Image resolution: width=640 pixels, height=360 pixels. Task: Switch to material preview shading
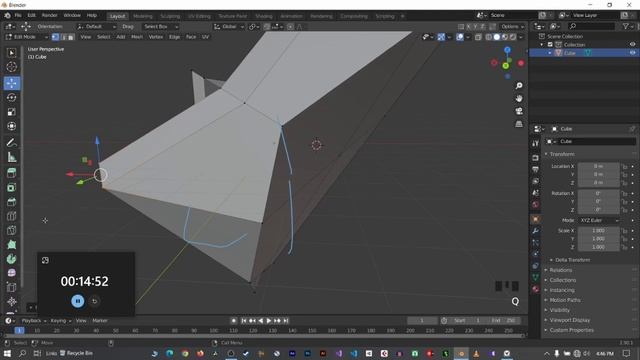[x=504, y=37]
